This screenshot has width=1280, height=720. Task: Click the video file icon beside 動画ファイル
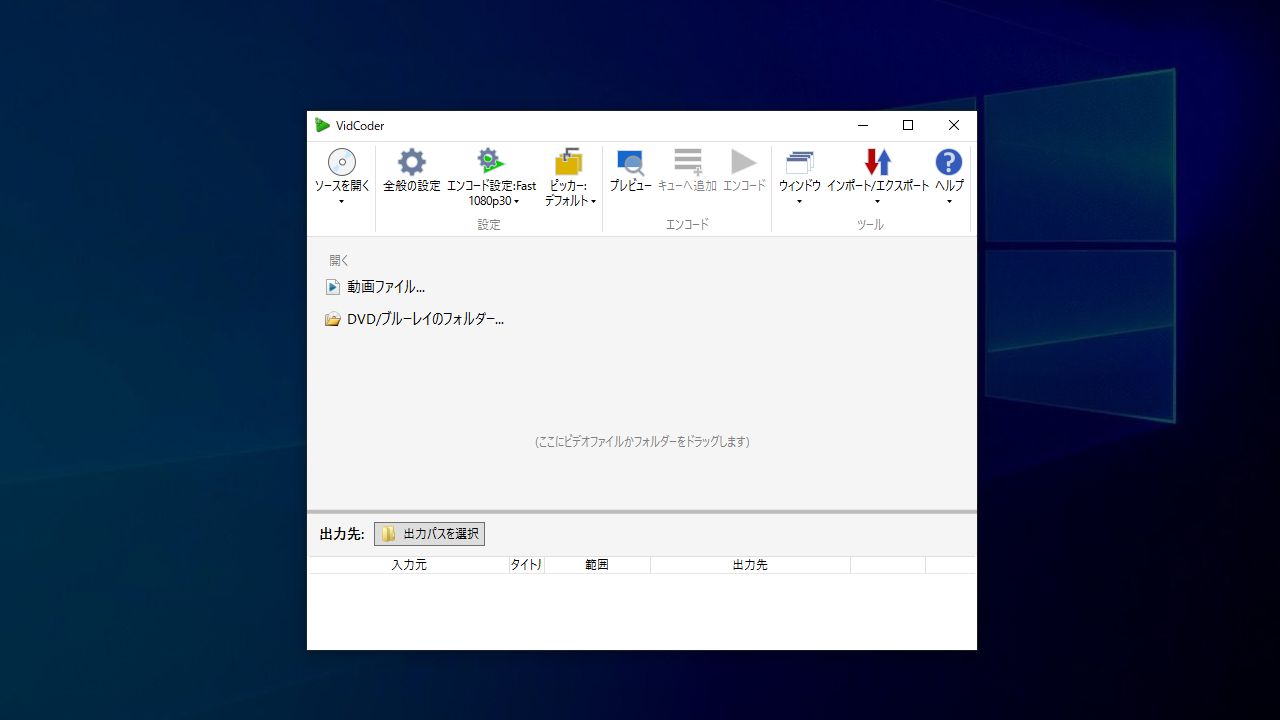pyautogui.click(x=333, y=287)
